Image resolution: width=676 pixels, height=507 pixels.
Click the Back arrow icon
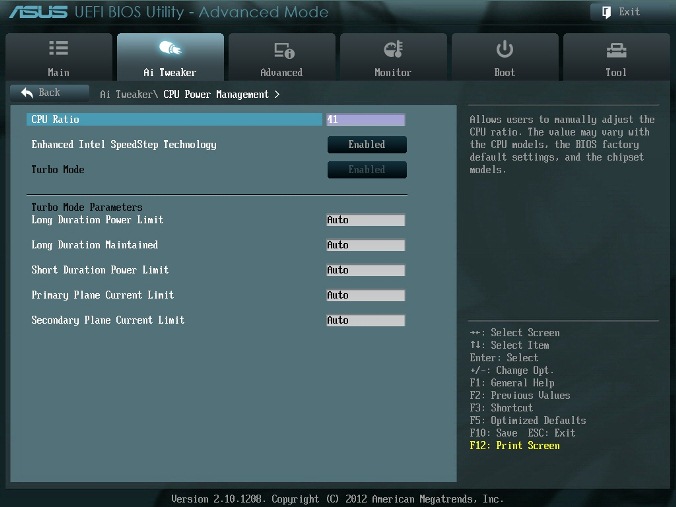pyautogui.click(x=27, y=92)
